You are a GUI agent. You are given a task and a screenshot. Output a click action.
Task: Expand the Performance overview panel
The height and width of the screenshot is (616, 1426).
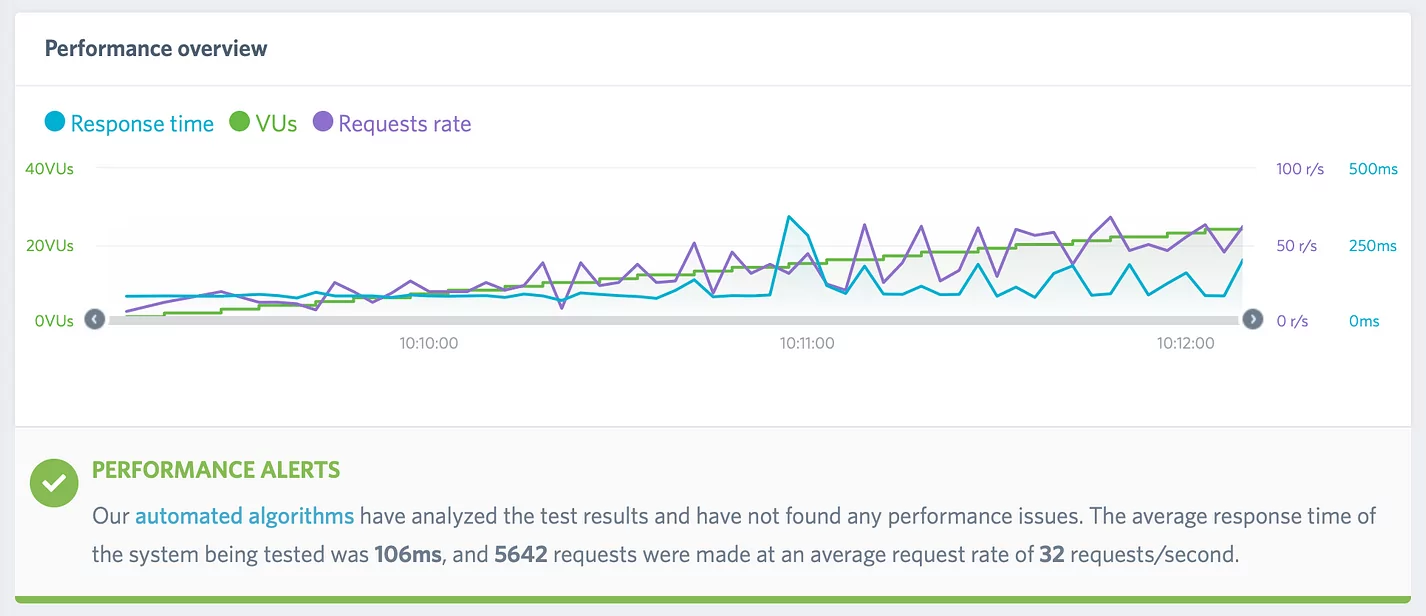155,47
